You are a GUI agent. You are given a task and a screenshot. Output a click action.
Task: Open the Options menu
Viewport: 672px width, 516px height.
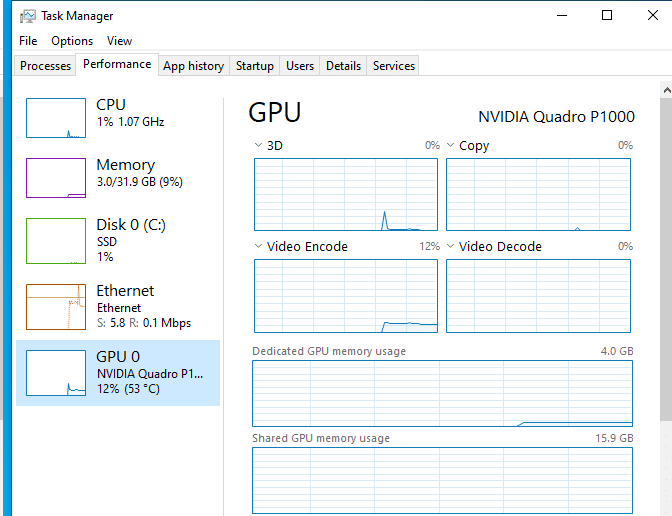[x=72, y=41]
